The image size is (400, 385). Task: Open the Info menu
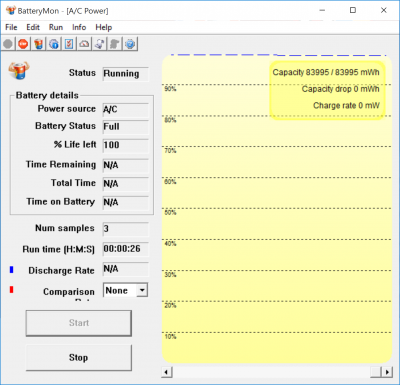point(79,27)
